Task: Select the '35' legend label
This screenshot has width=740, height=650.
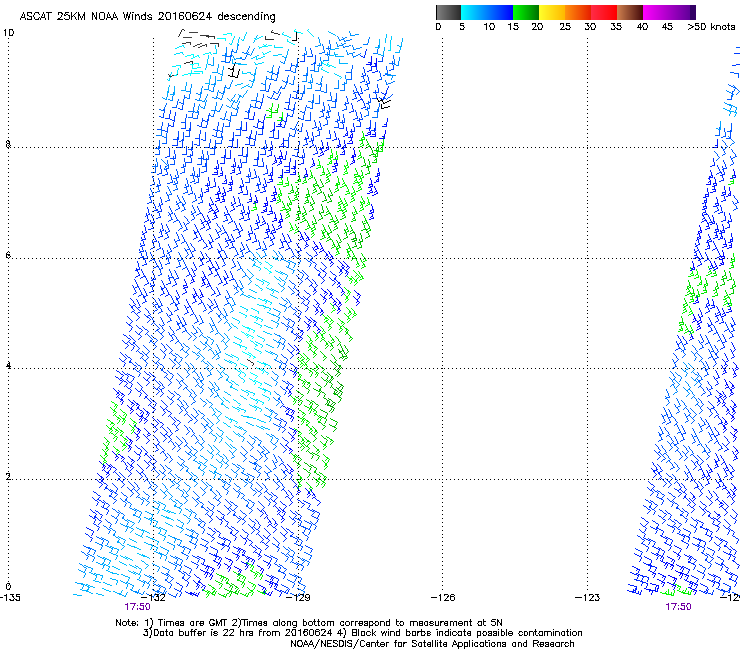Action: (x=616, y=27)
